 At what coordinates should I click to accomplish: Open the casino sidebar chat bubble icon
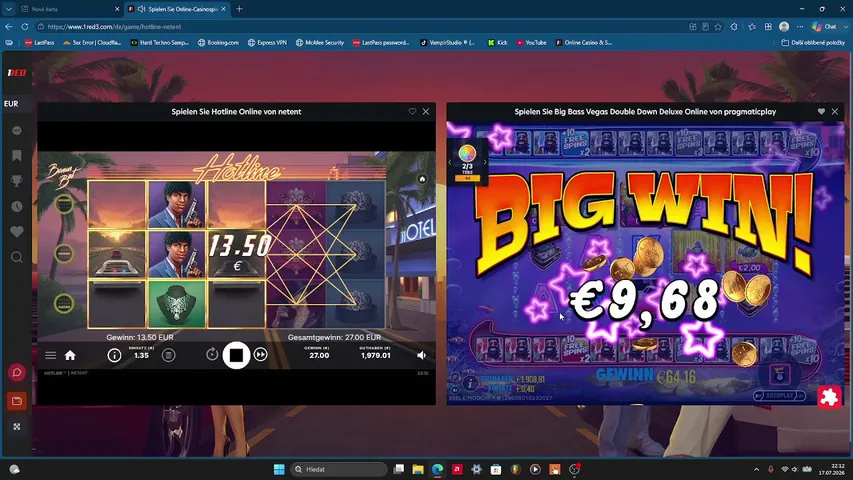click(x=17, y=131)
